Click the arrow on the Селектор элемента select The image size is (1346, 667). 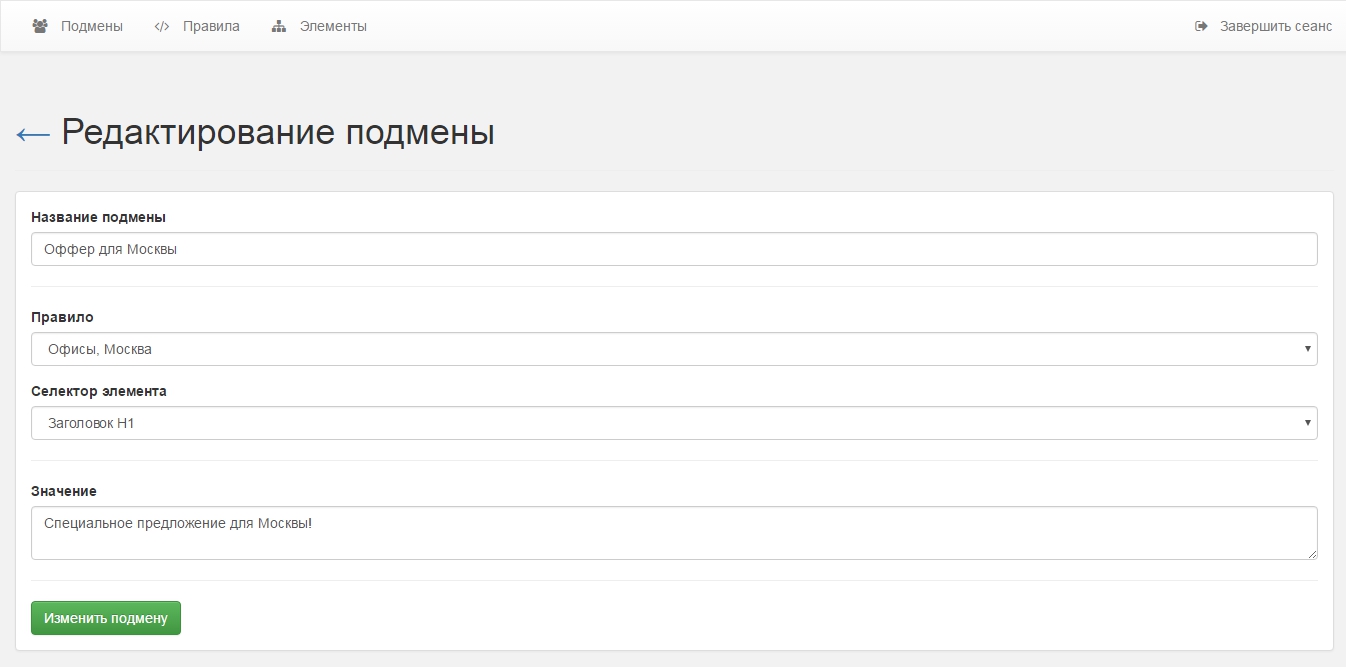click(x=1307, y=423)
